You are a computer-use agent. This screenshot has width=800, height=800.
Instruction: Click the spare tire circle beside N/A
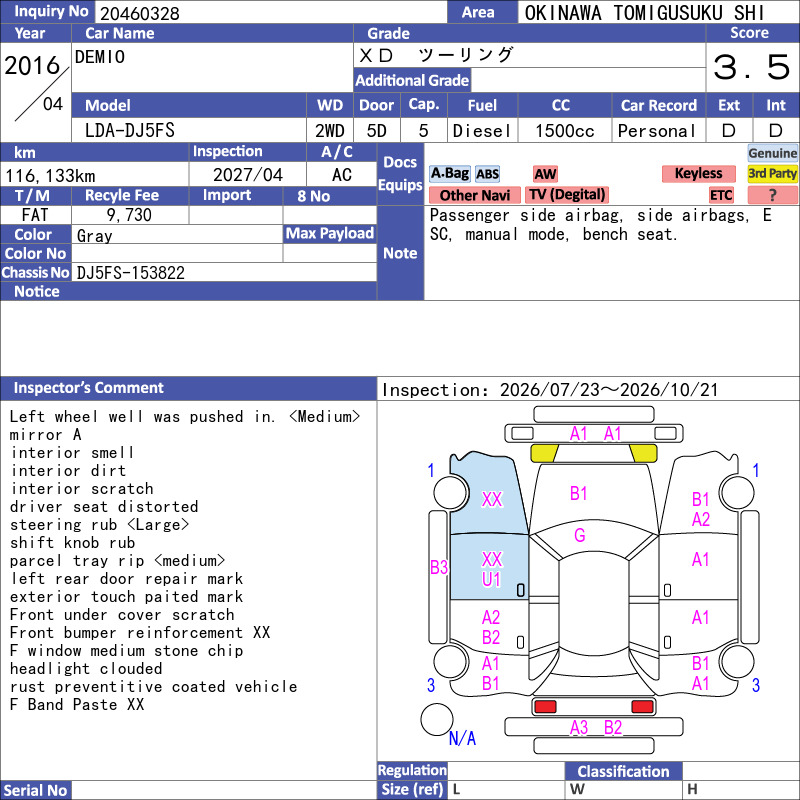(437, 719)
